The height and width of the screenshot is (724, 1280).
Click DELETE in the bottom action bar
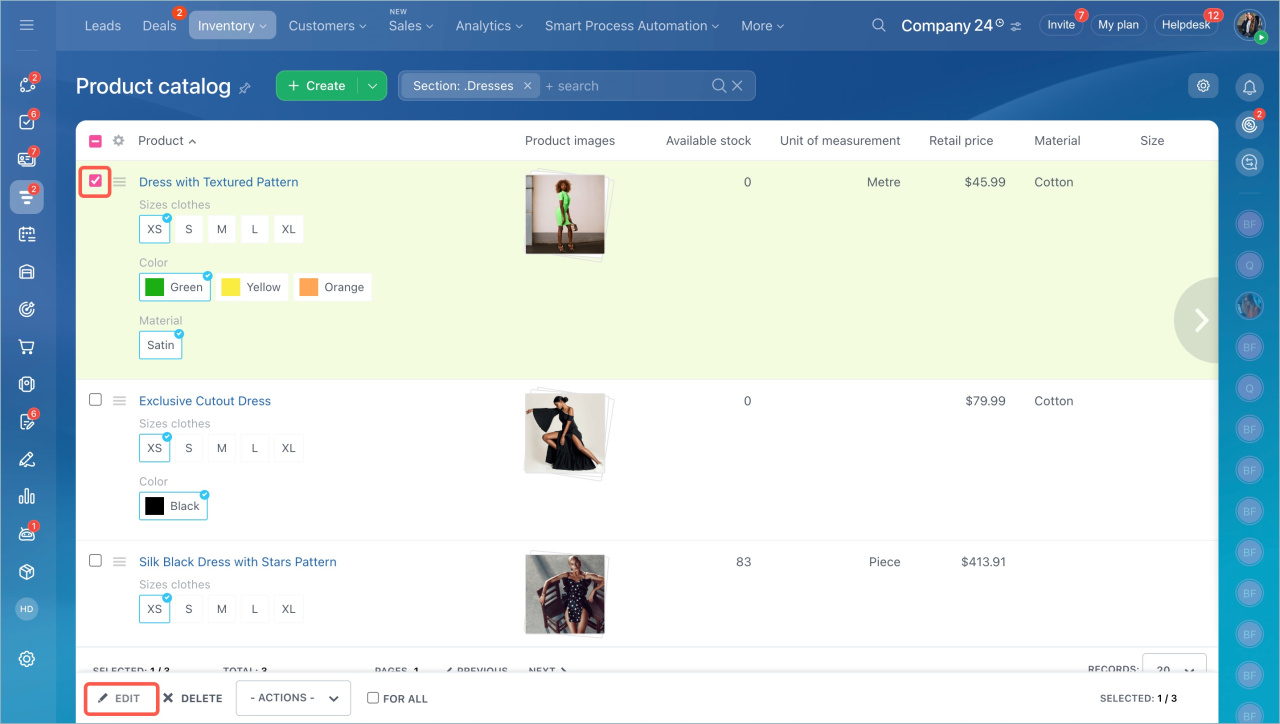click(193, 698)
